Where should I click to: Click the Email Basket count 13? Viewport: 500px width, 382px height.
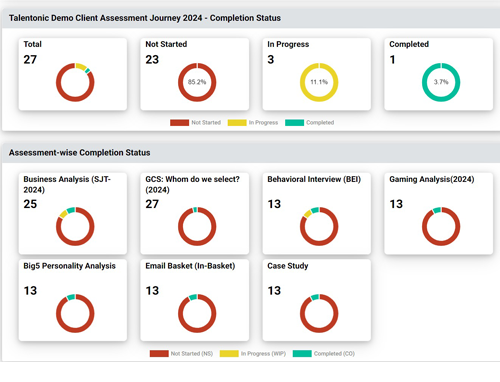point(152,291)
